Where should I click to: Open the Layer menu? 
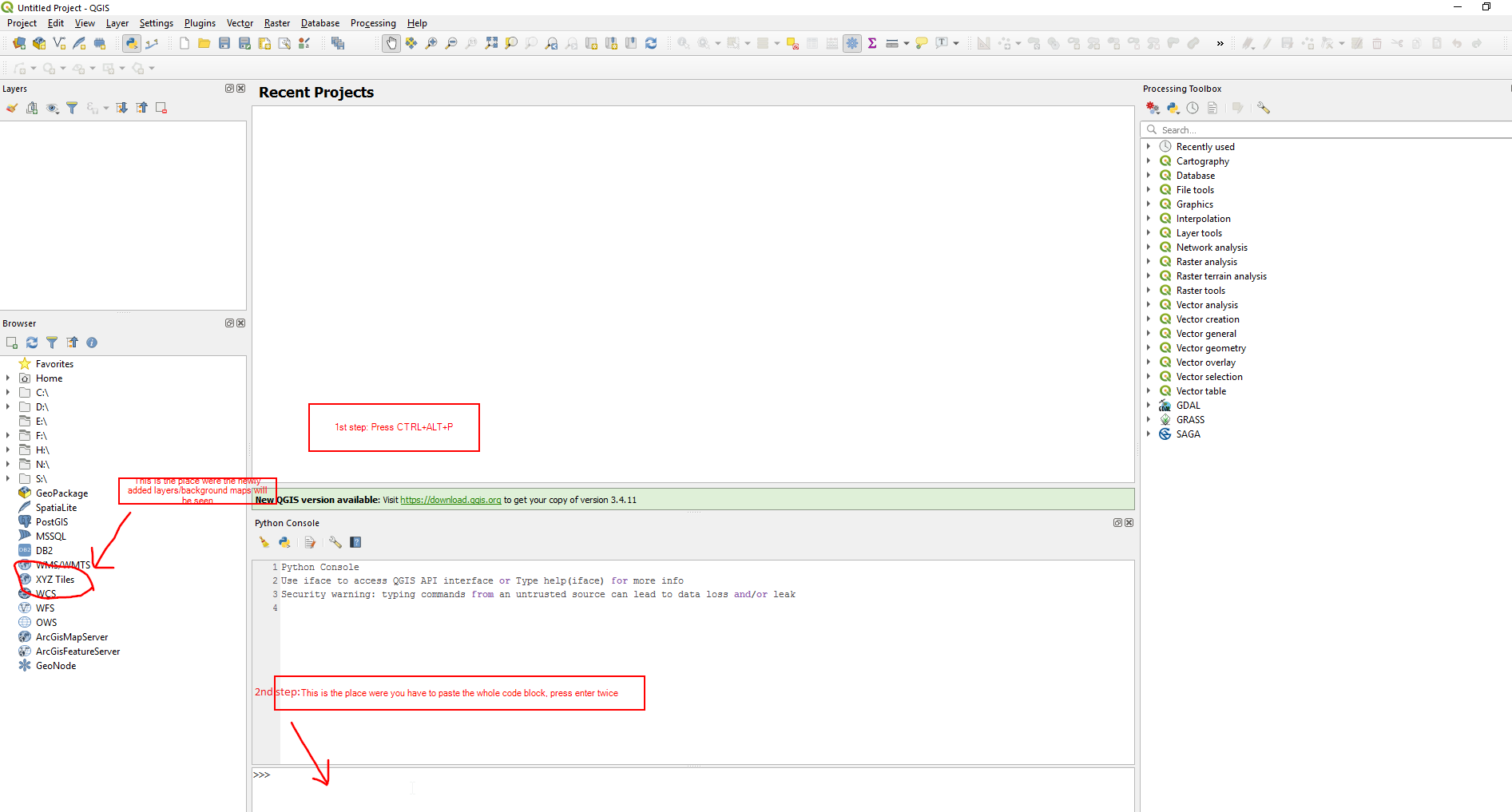tap(117, 23)
